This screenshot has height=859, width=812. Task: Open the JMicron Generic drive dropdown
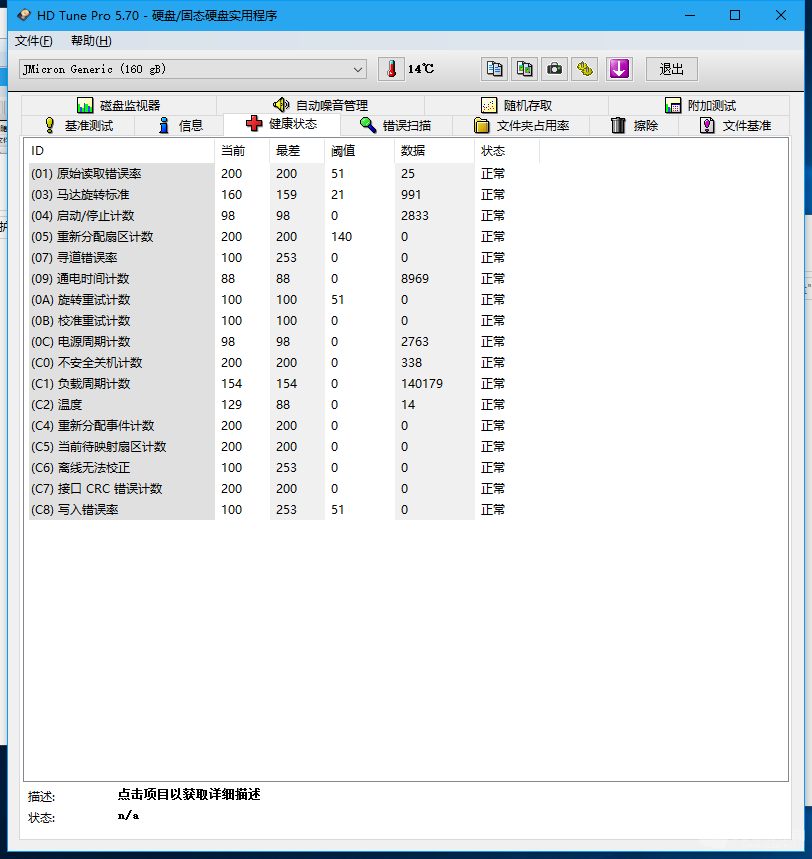pos(193,69)
